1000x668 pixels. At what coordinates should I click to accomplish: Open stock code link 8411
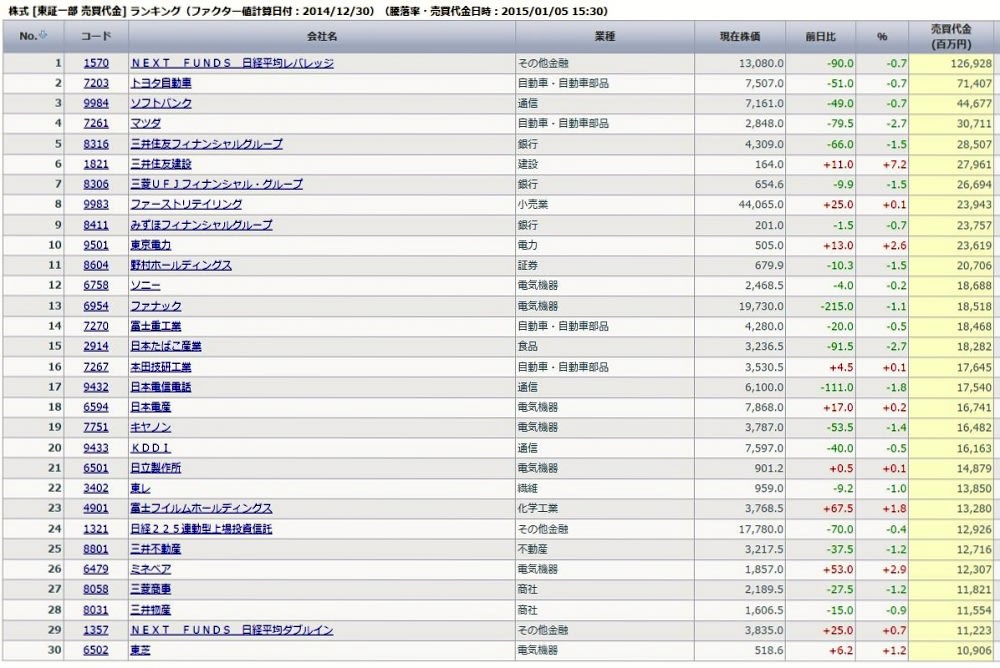96,225
